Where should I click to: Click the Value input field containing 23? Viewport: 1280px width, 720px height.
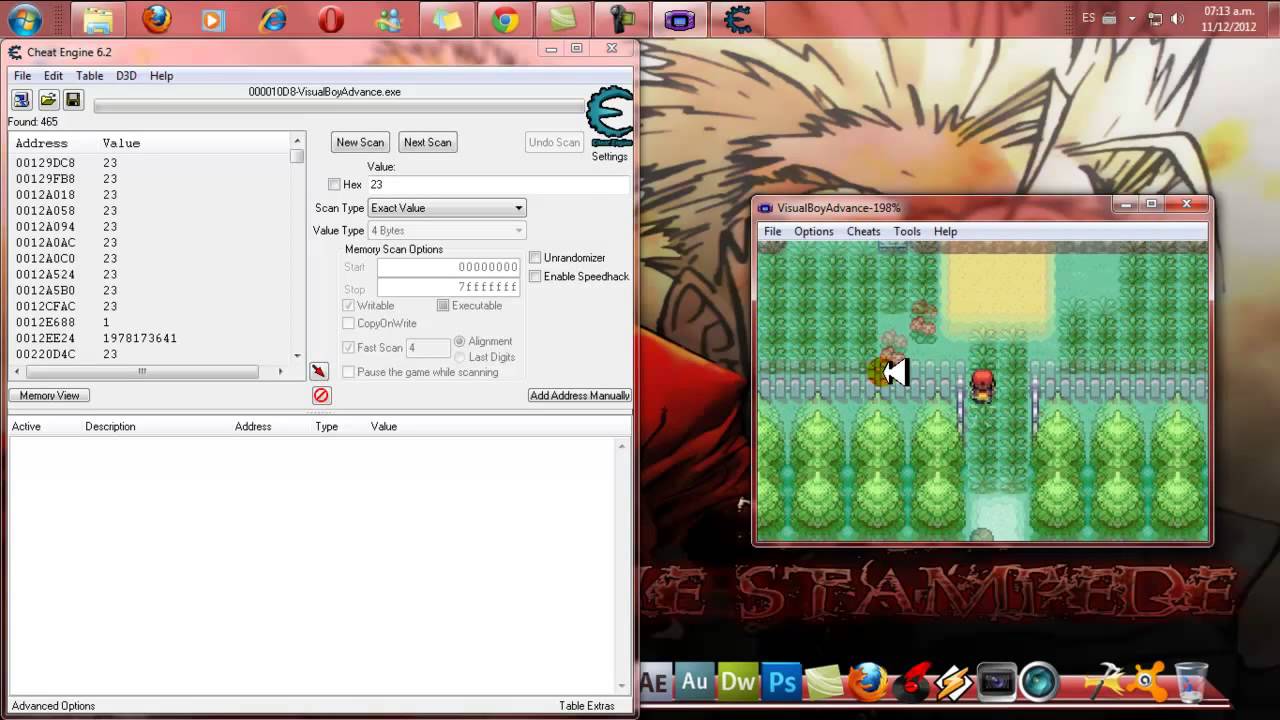[498, 185]
